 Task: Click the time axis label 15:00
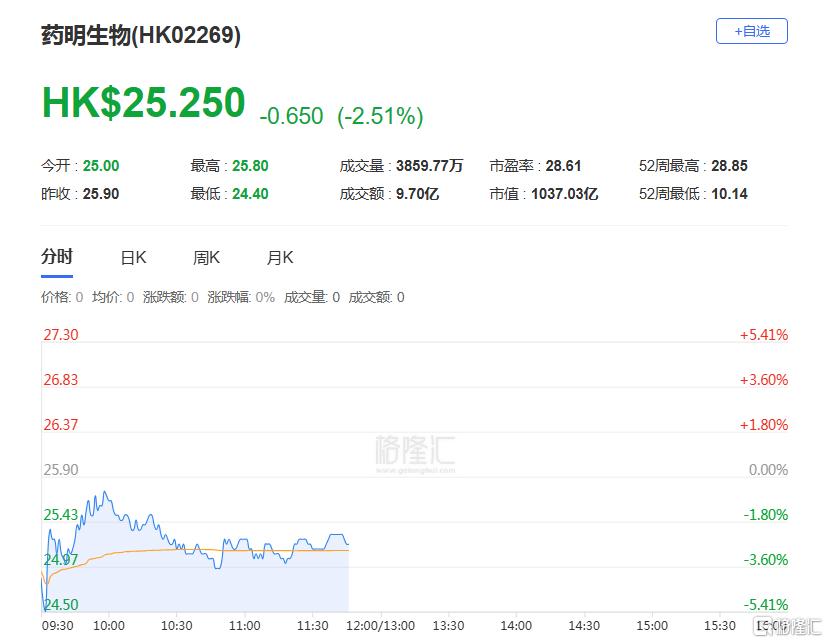(x=652, y=626)
